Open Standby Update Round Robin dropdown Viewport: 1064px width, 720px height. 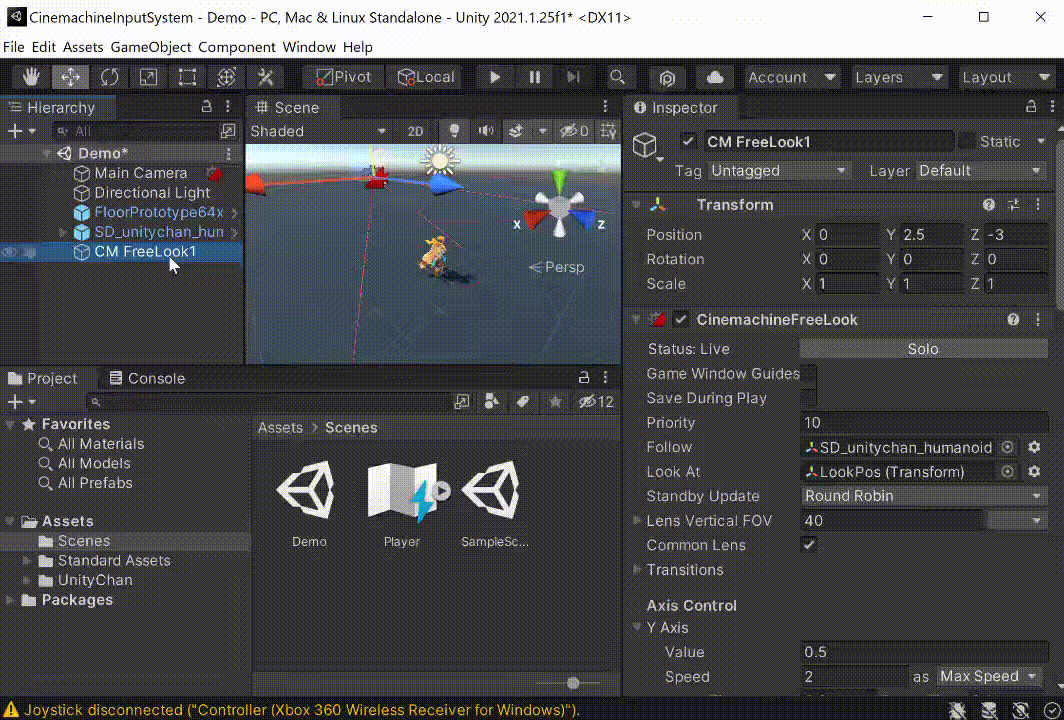(924, 496)
